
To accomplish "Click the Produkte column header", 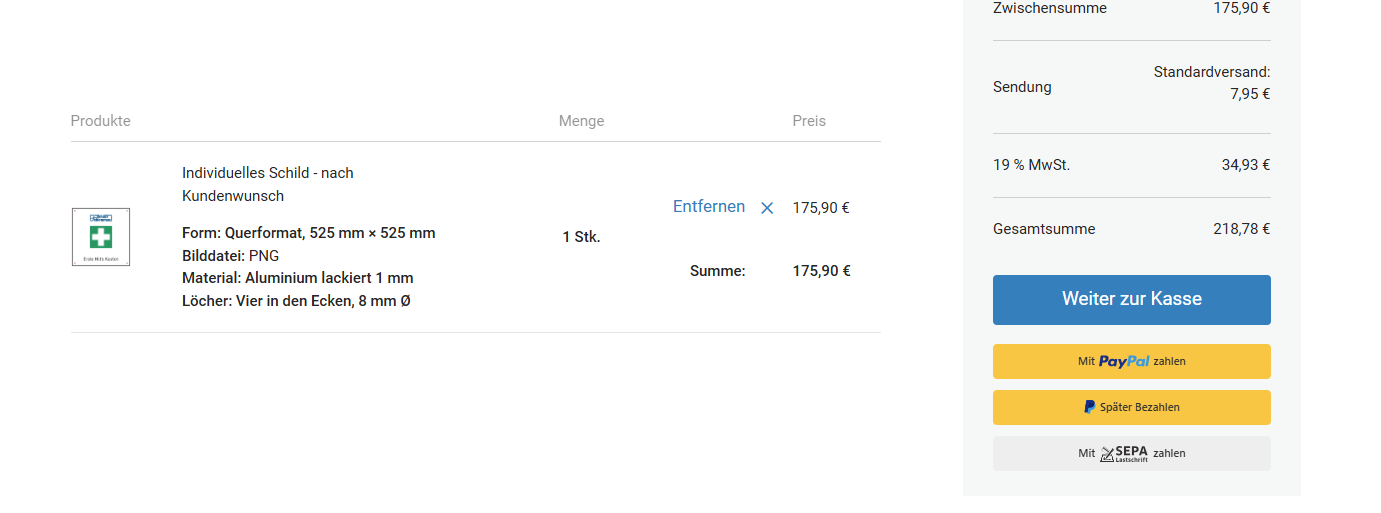I will 101,121.
